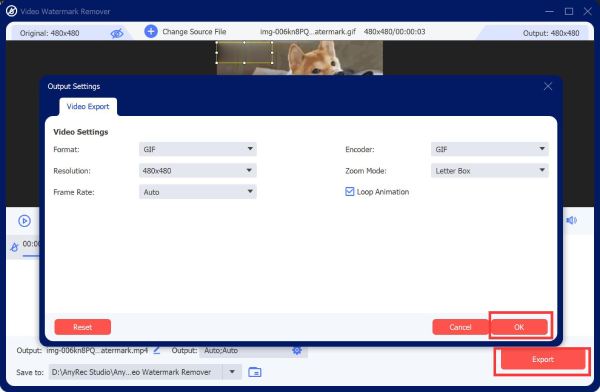This screenshot has height=392, width=600.
Task: Click the Video Watermark Remover app logo
Action: (x=11, y=11)
